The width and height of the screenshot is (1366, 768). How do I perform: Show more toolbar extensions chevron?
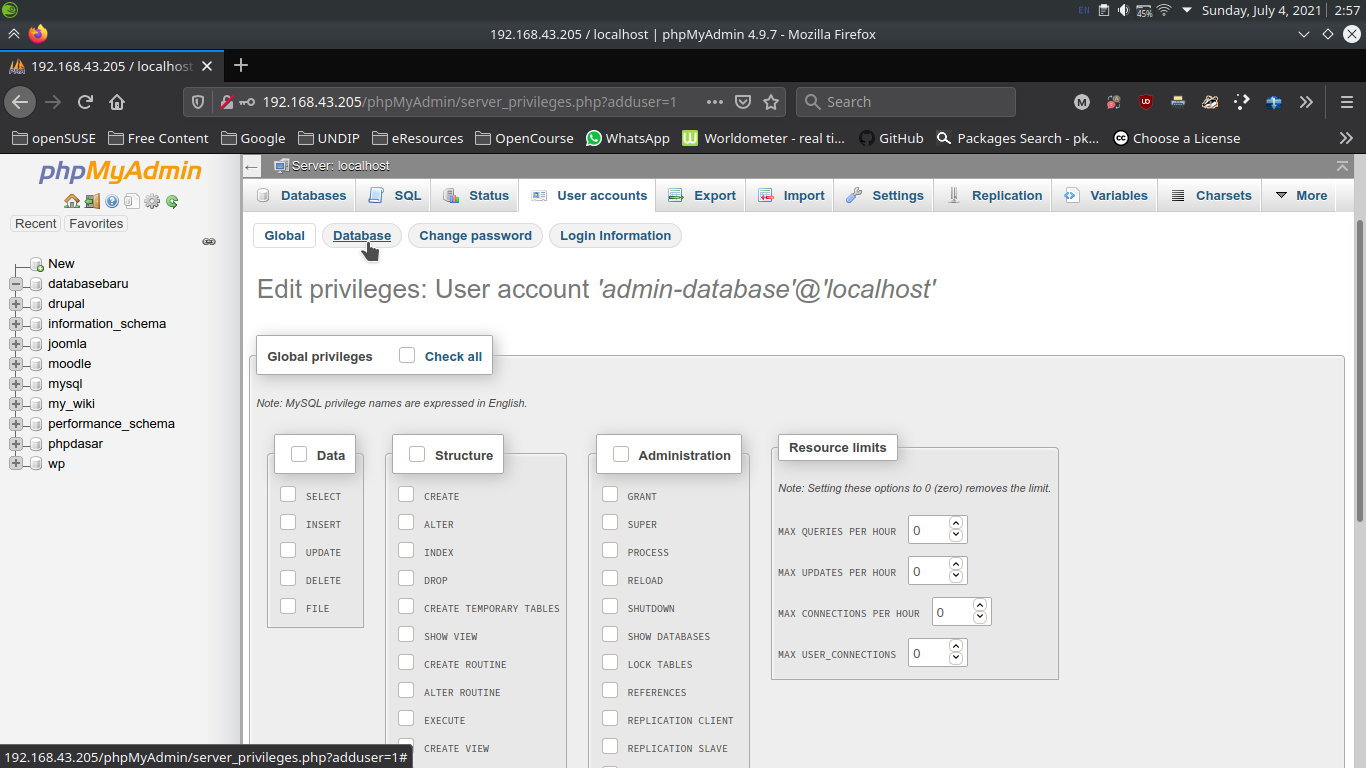tap(1306, 102)
